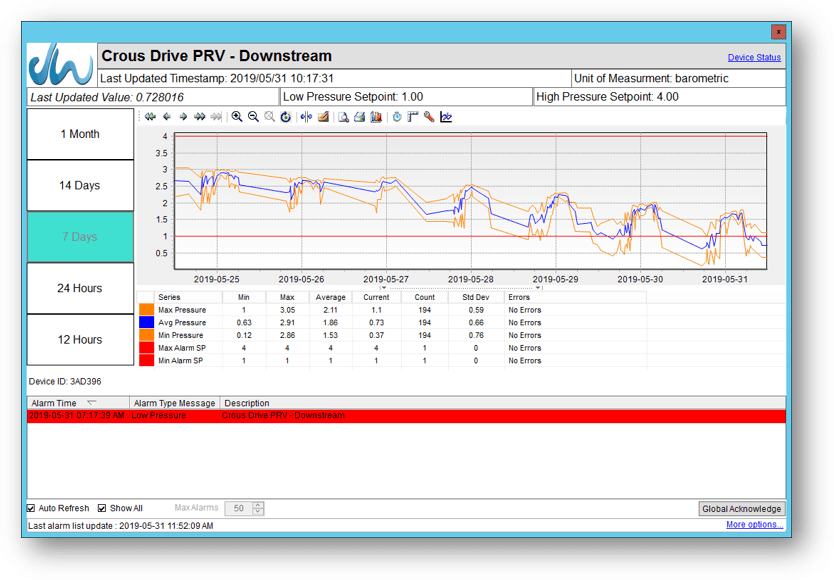Screen dimensions: 834x580
Task: Select the Avg Pressure series row label
Action: [182, 322]
